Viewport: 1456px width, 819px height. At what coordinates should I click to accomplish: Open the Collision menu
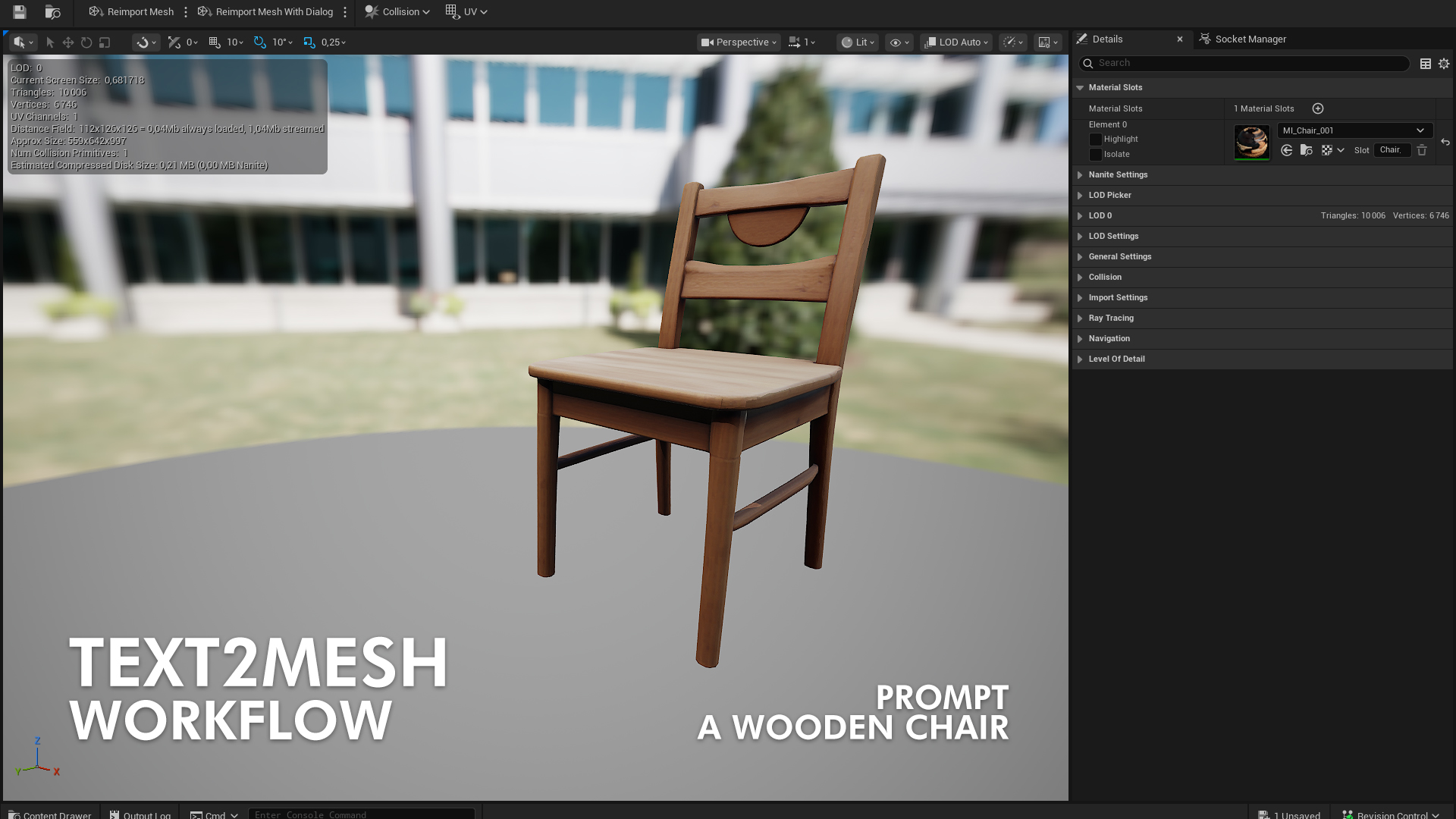[x=397, y=12]
